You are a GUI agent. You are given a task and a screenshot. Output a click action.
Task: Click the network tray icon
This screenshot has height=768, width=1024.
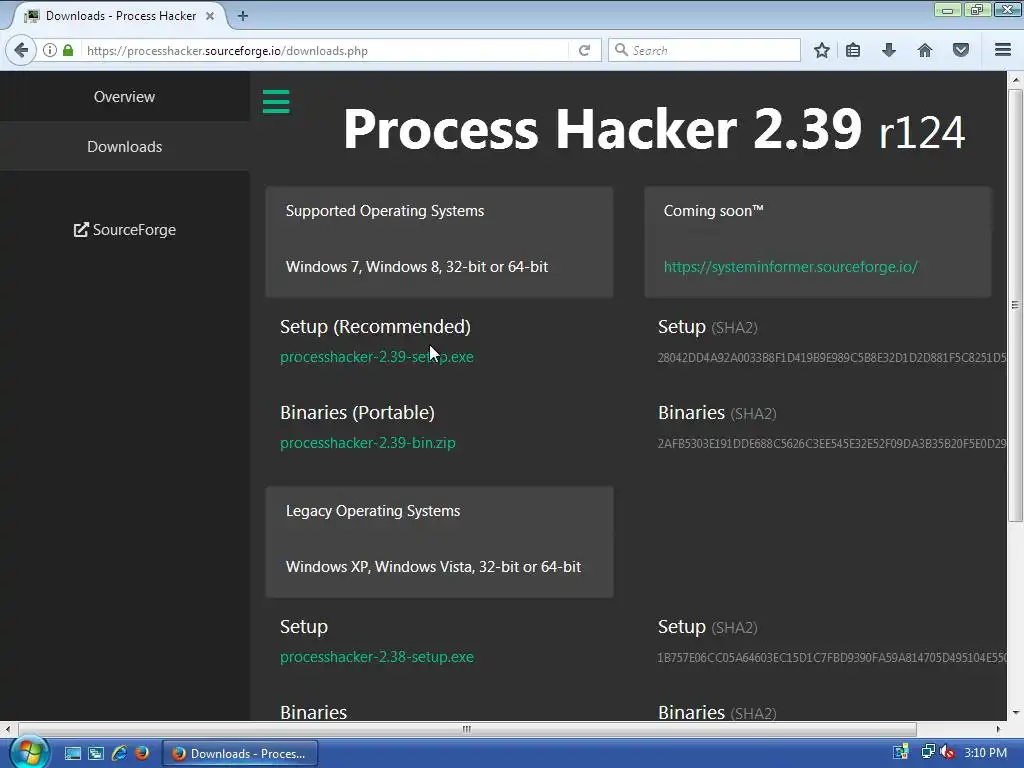(928, 752)
